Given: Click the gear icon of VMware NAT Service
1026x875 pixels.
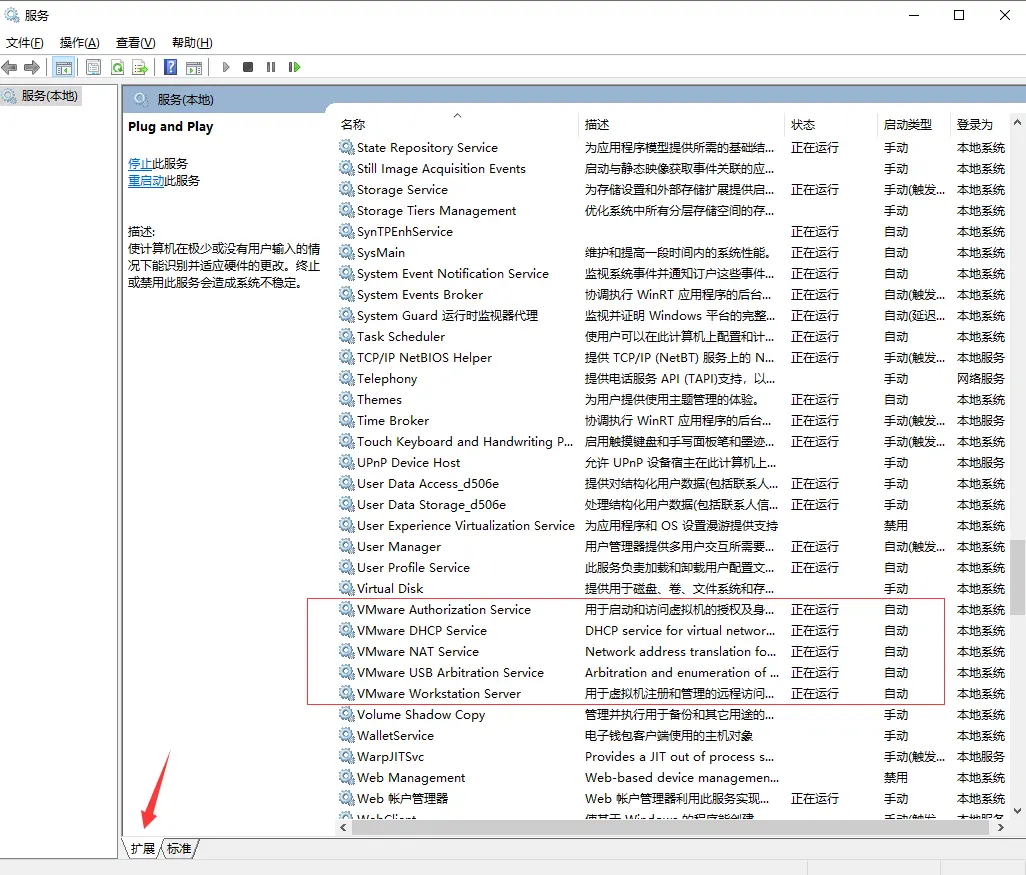Looking at the screenshot, I should coord(347,651).
